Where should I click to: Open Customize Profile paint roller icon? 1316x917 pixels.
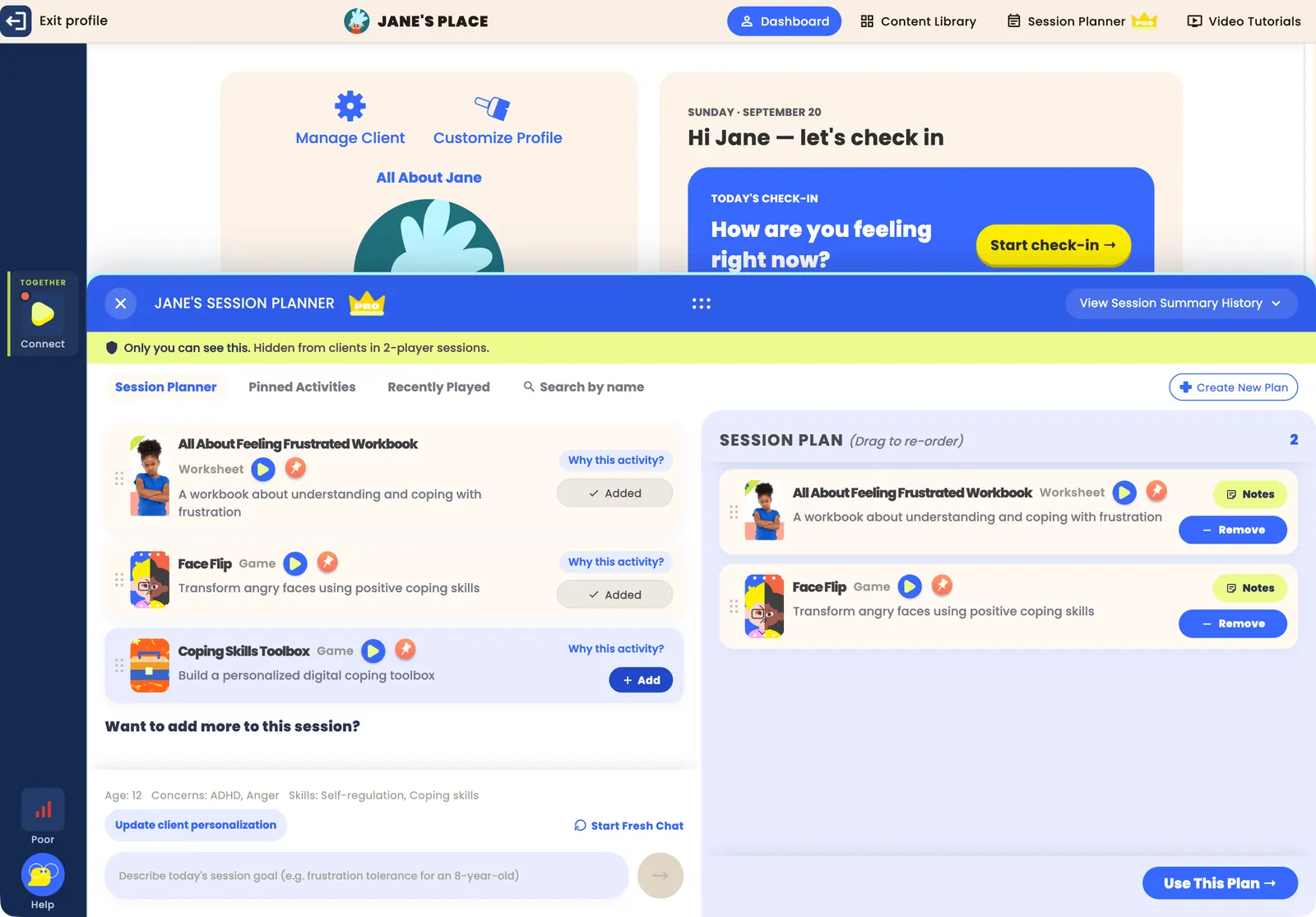click(493, 107)
